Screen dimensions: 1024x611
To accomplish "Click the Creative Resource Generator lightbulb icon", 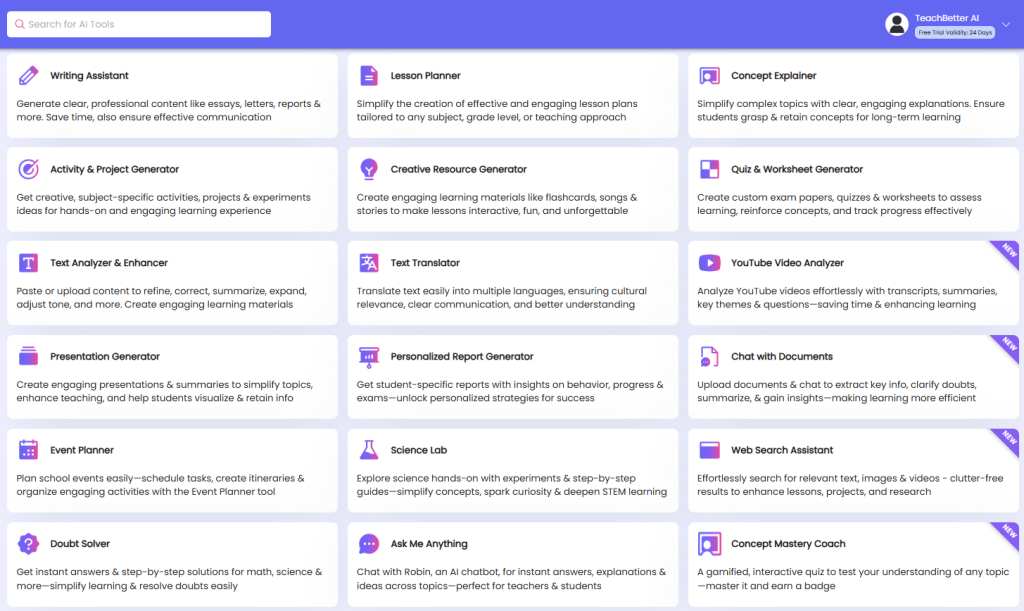I will (x=369, y=169).
